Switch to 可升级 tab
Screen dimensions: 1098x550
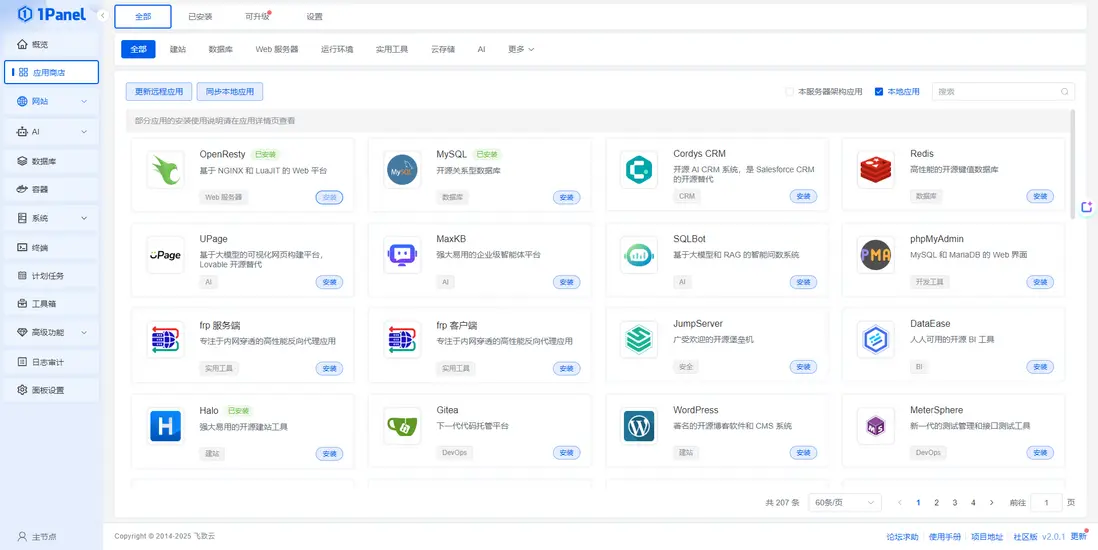pos(258,16)
